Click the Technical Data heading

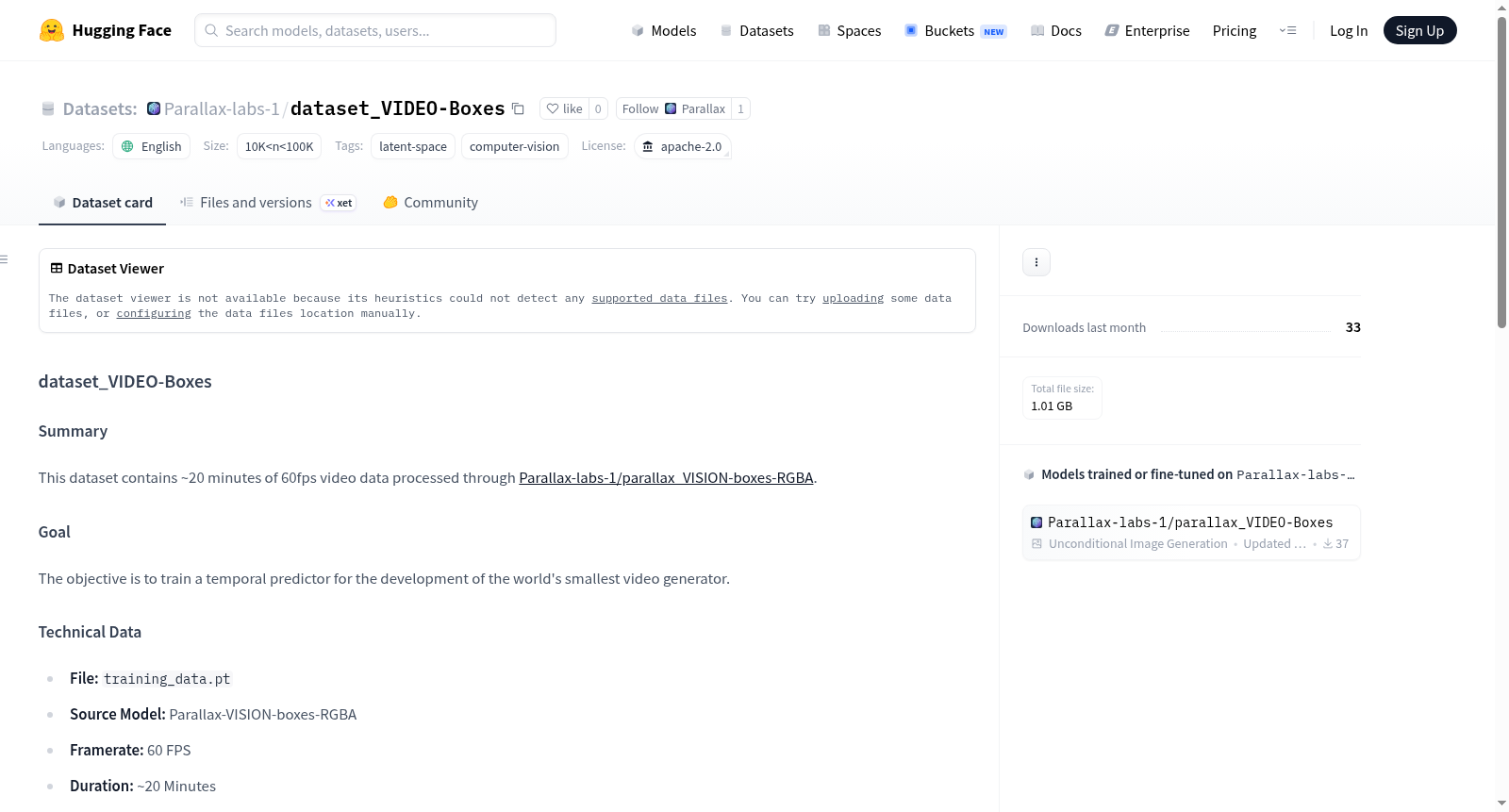tap(90, 632)
